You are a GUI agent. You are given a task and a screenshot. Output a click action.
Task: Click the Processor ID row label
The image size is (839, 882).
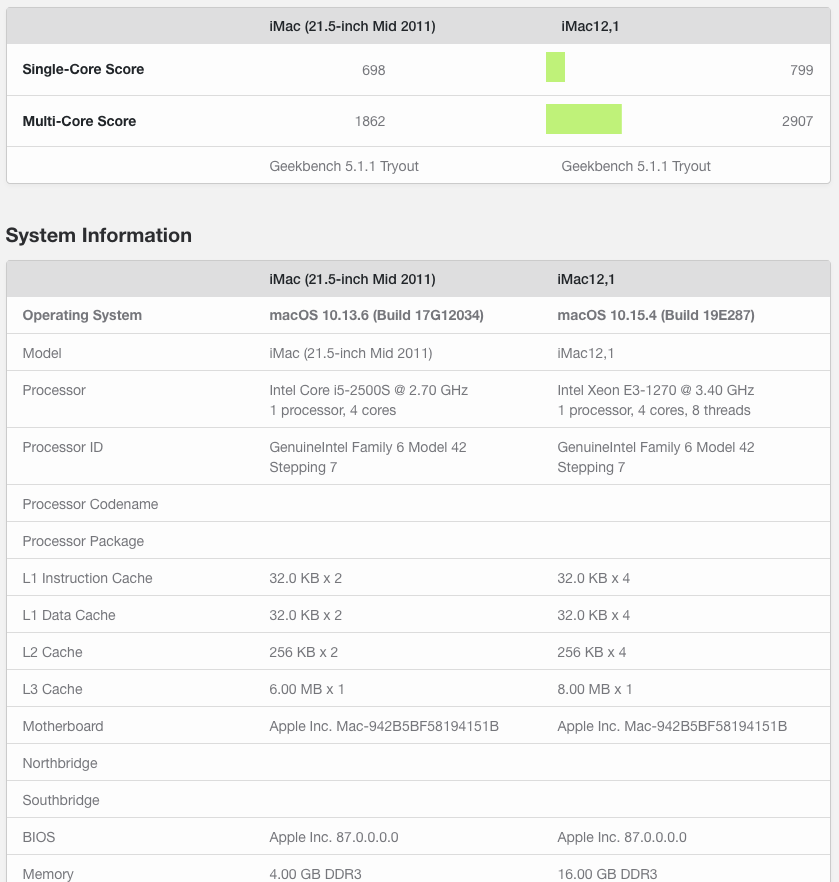point(62,447)
